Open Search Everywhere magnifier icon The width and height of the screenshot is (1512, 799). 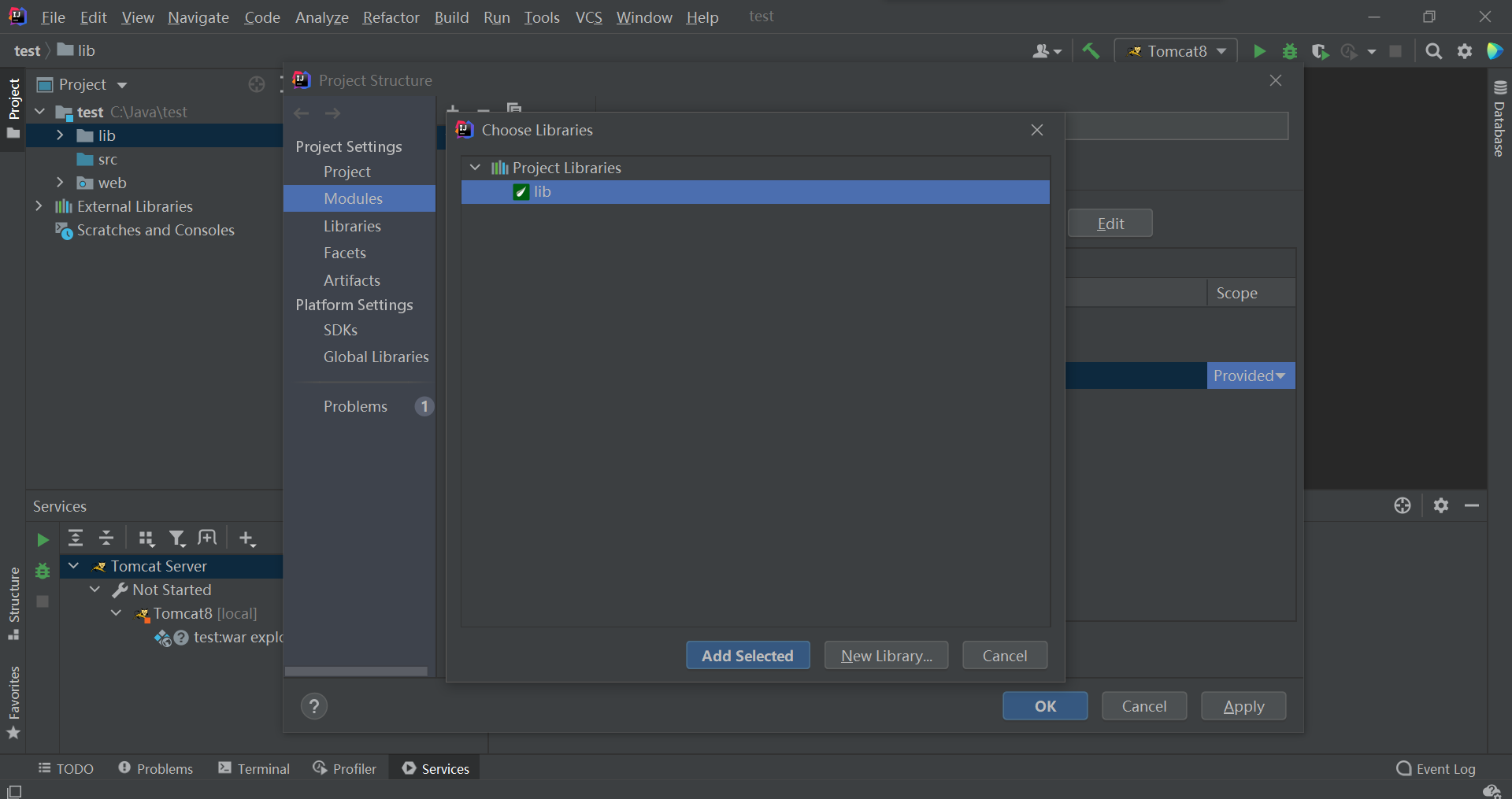pyautogui.click(x=1434, y=51)
